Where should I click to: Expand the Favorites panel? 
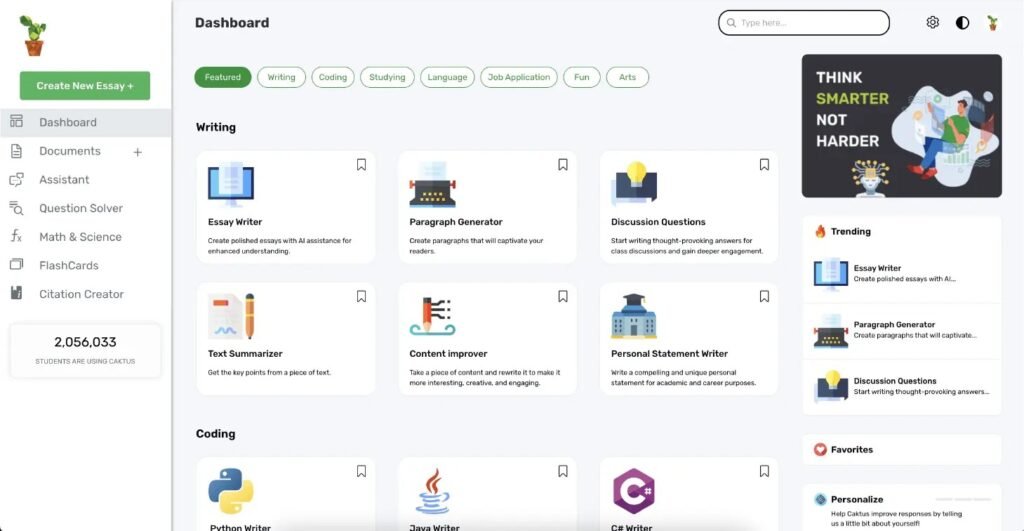pyautogui.click(x=901, y=450)
